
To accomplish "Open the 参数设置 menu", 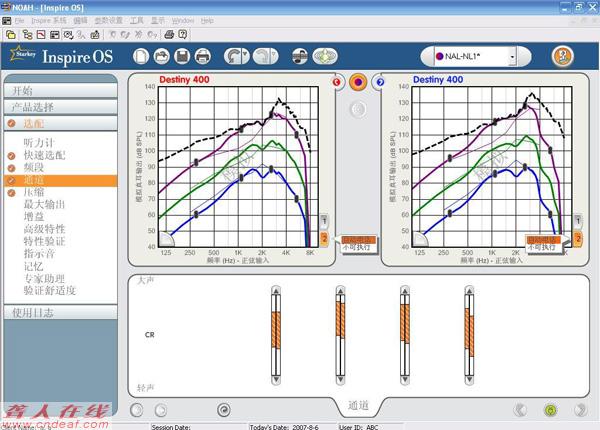I will click(x=109, y=21).
